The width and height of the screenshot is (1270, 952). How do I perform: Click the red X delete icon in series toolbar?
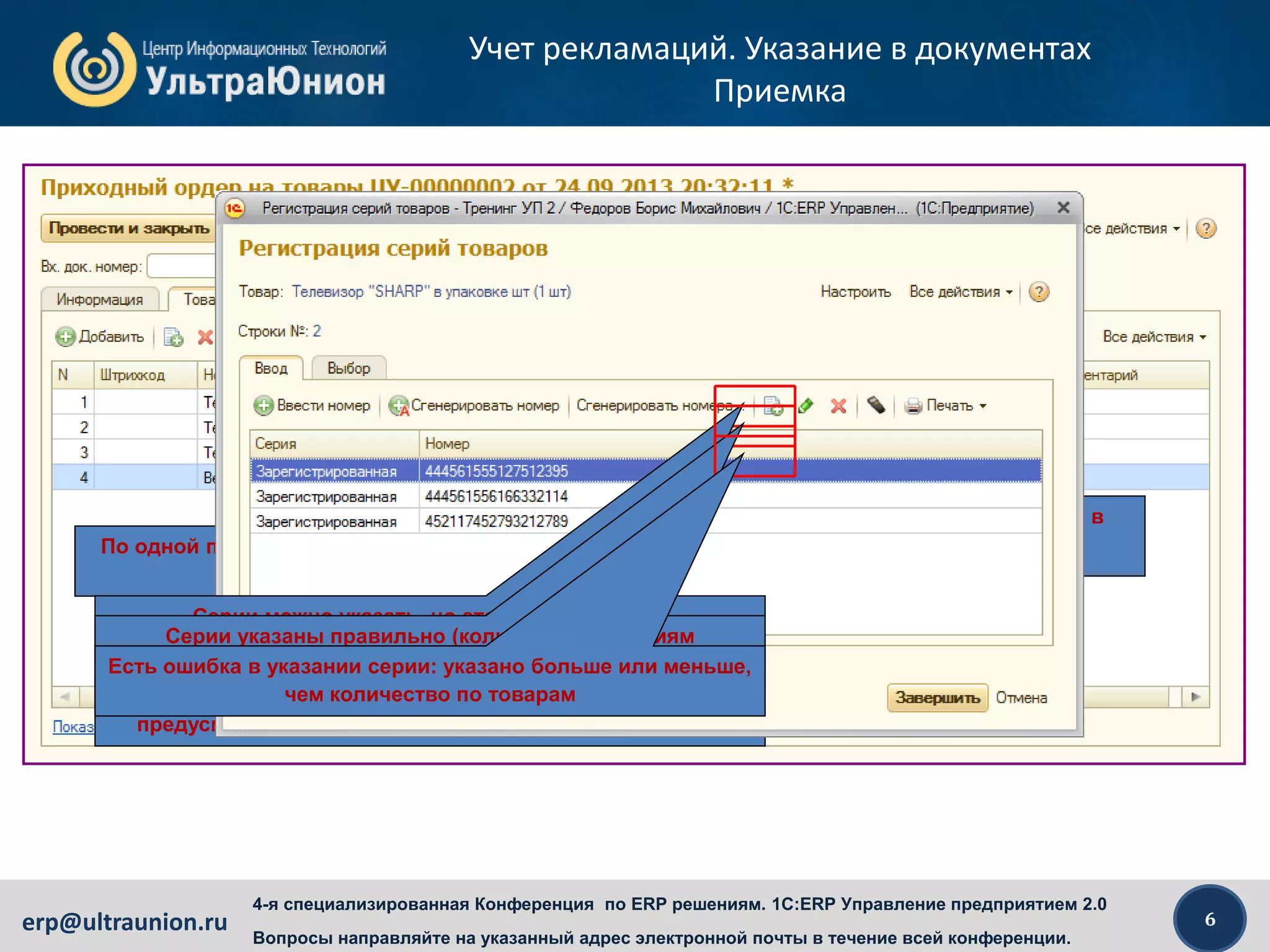pyautogui.click(x=838, y=406)
